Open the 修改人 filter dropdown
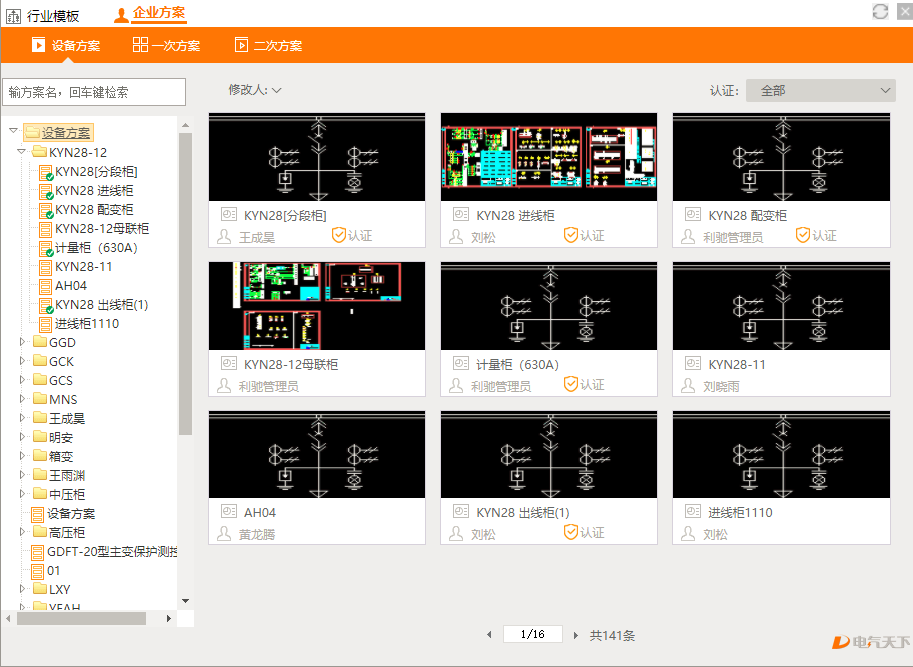 [x=255, y=90]
